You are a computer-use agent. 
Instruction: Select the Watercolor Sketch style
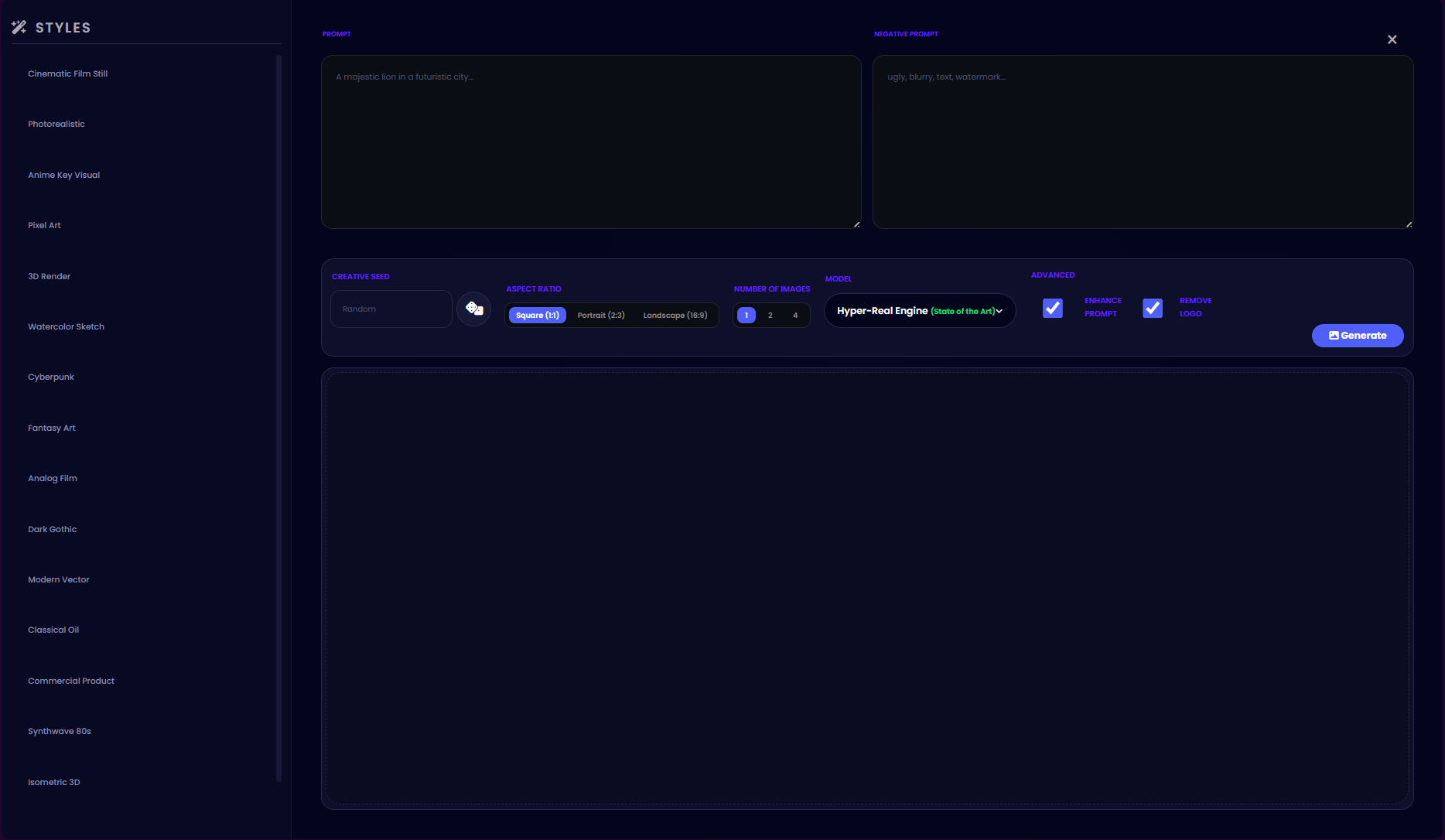[x=66, y=327]
